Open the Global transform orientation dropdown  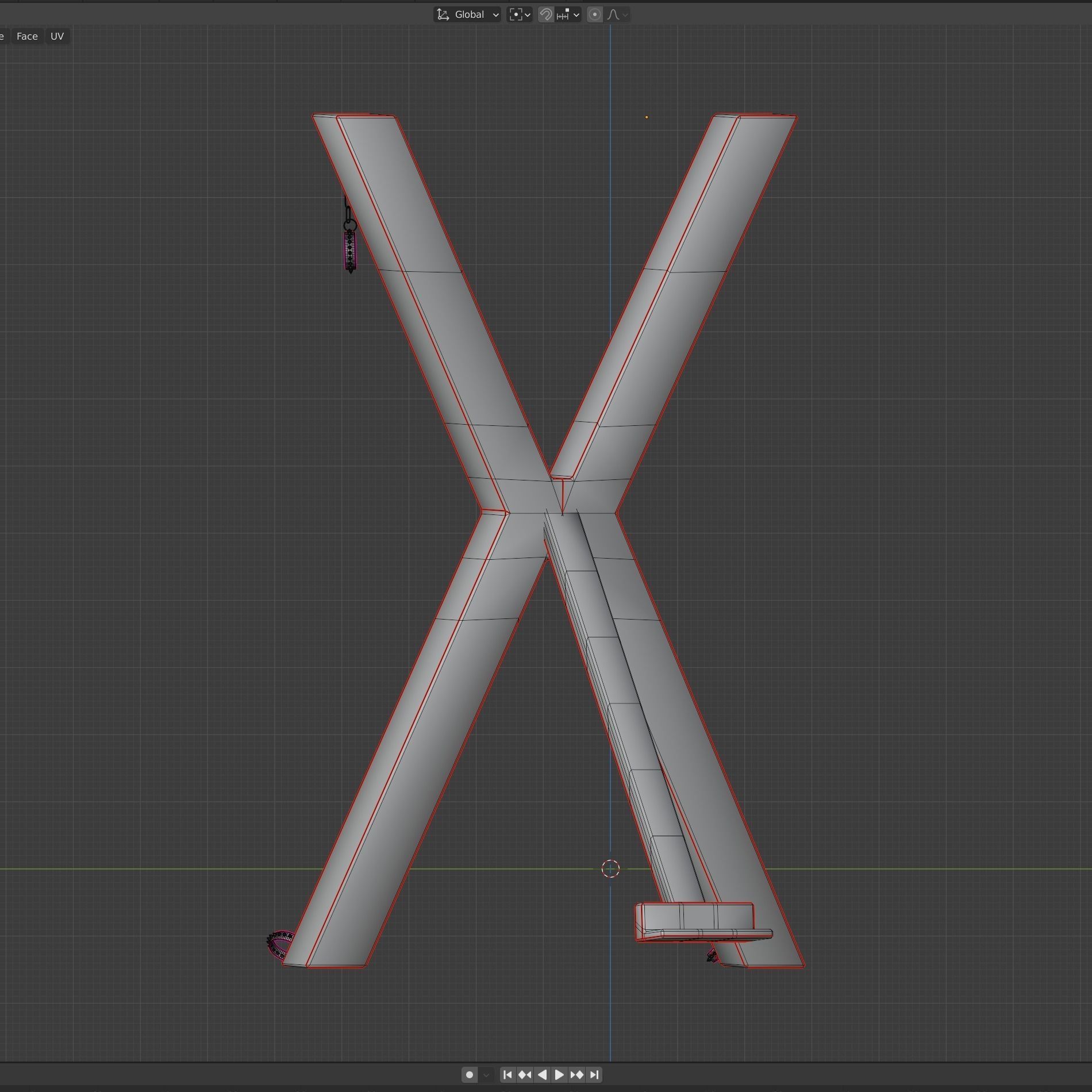tap(467, 14)
